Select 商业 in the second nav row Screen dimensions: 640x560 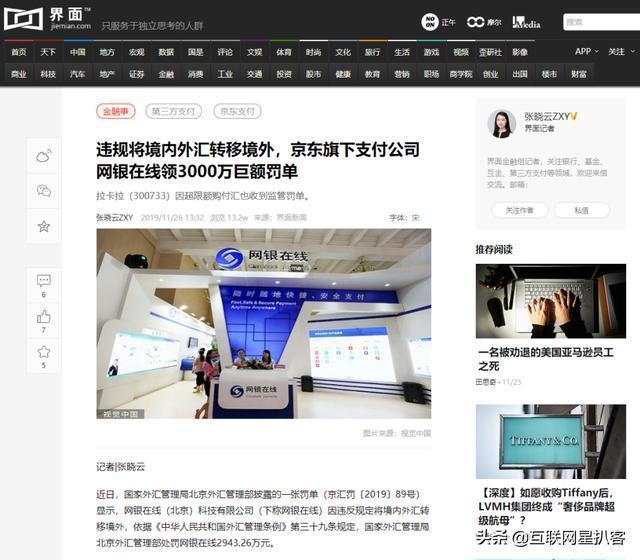click(19, 74)
